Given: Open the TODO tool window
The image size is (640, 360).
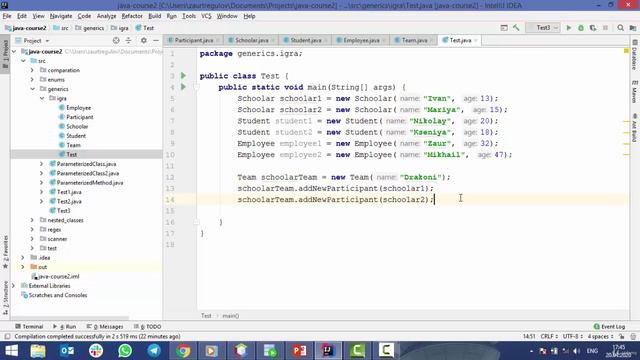Looking at the screenshot, I should (x=147, y=327).
